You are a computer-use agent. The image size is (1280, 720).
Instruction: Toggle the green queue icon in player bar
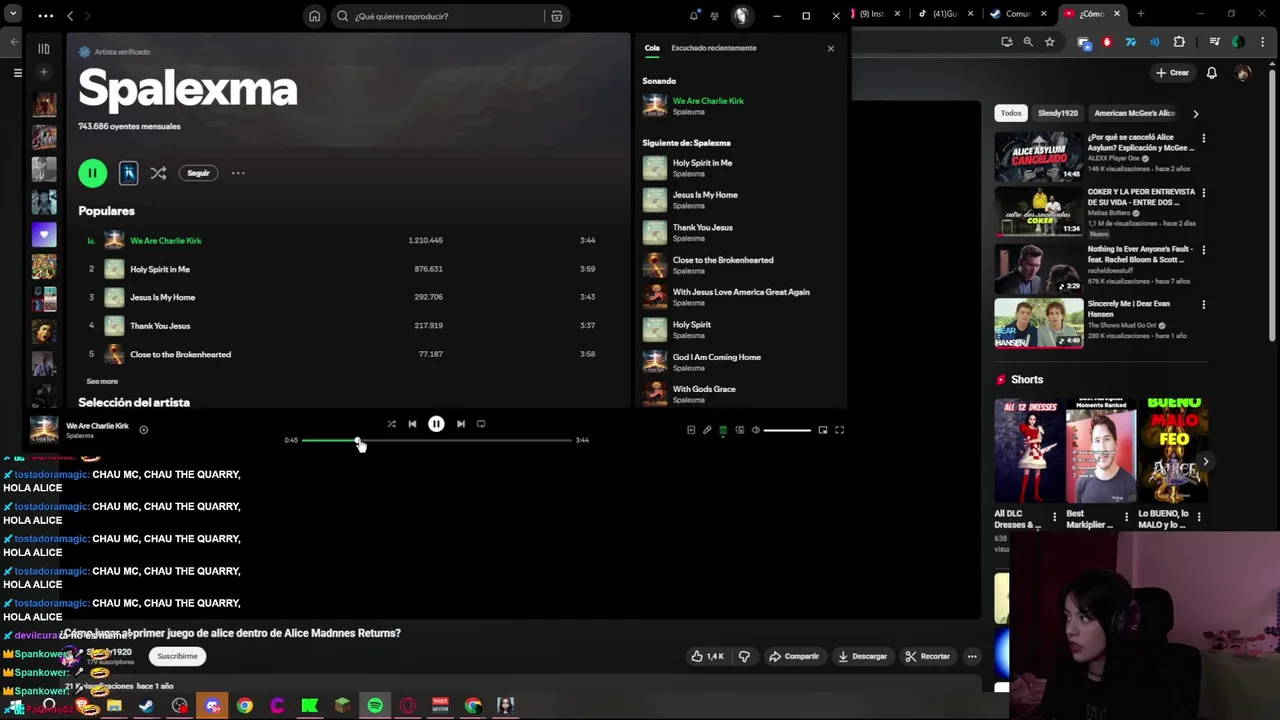click(723, 430)
